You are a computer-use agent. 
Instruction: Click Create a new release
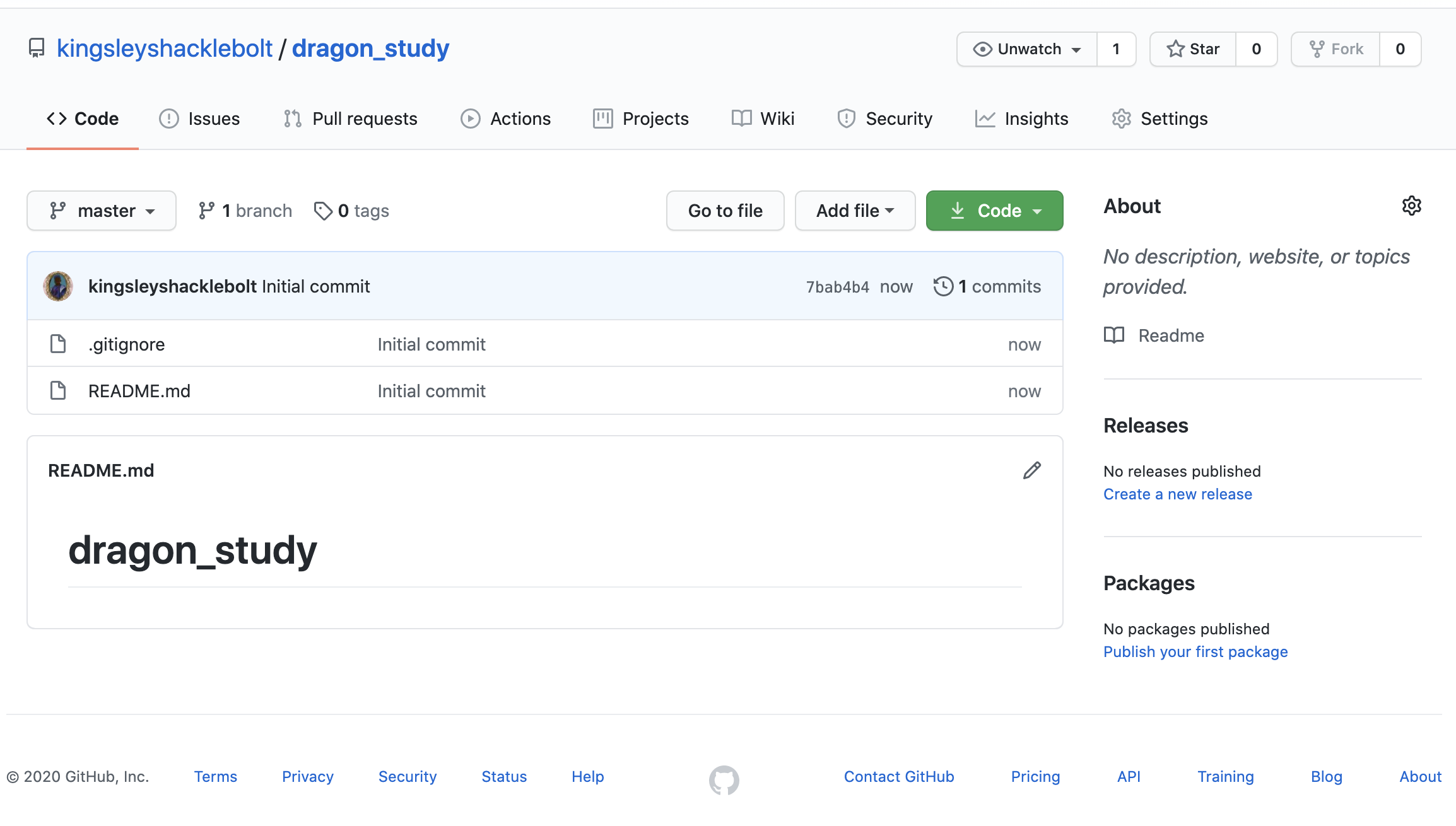point(1178,494)
